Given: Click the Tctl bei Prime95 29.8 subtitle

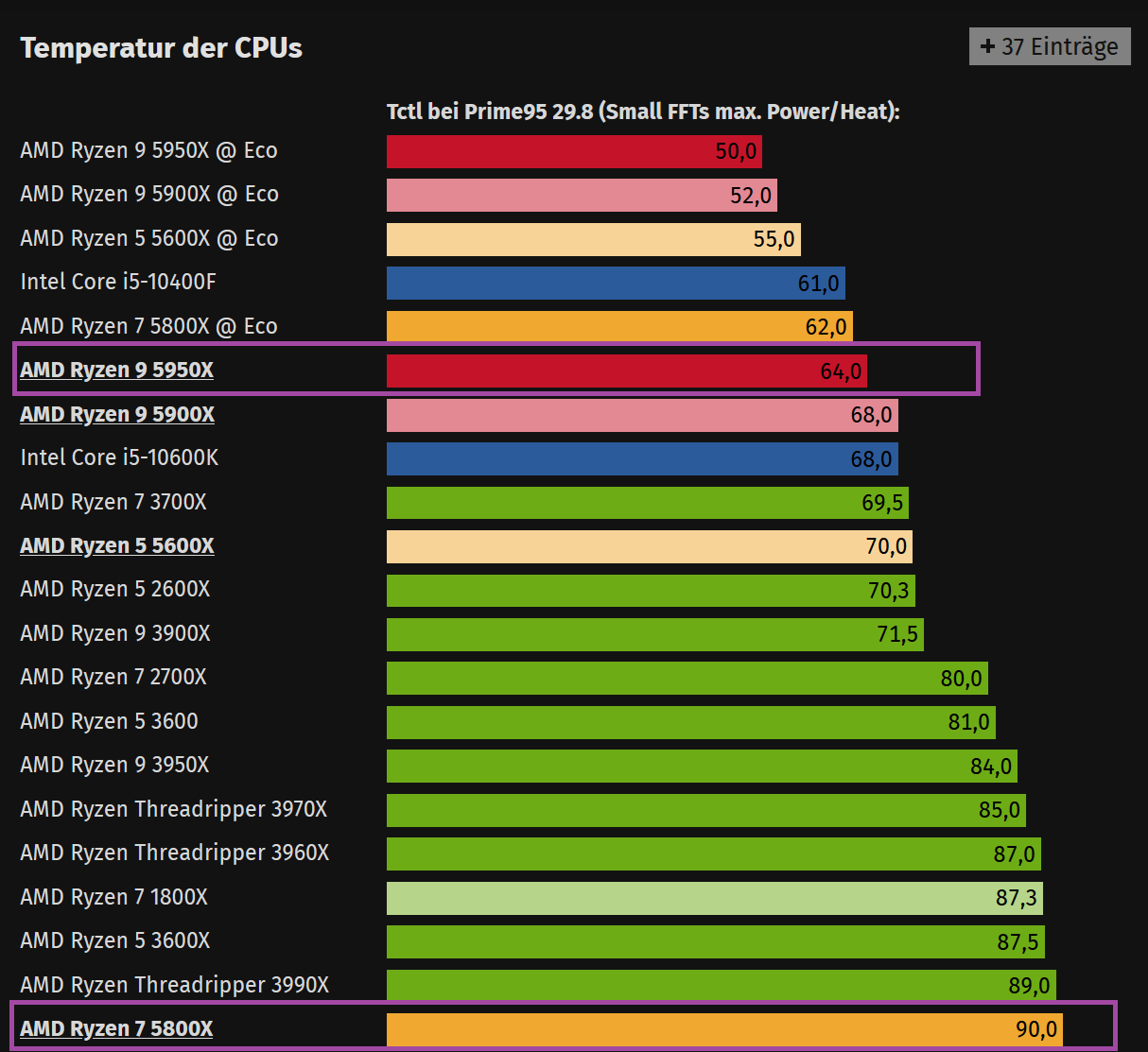Looking at the screenshot, I should [643, 112].
